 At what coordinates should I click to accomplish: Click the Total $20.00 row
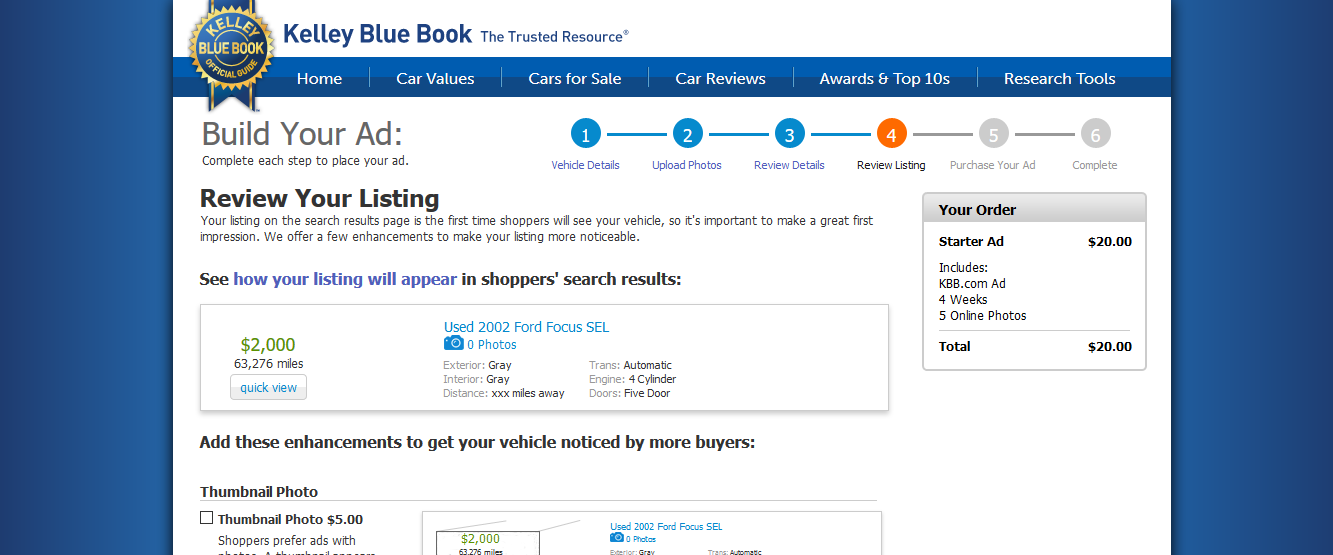pyautogui.click(x=1035, y=346)
